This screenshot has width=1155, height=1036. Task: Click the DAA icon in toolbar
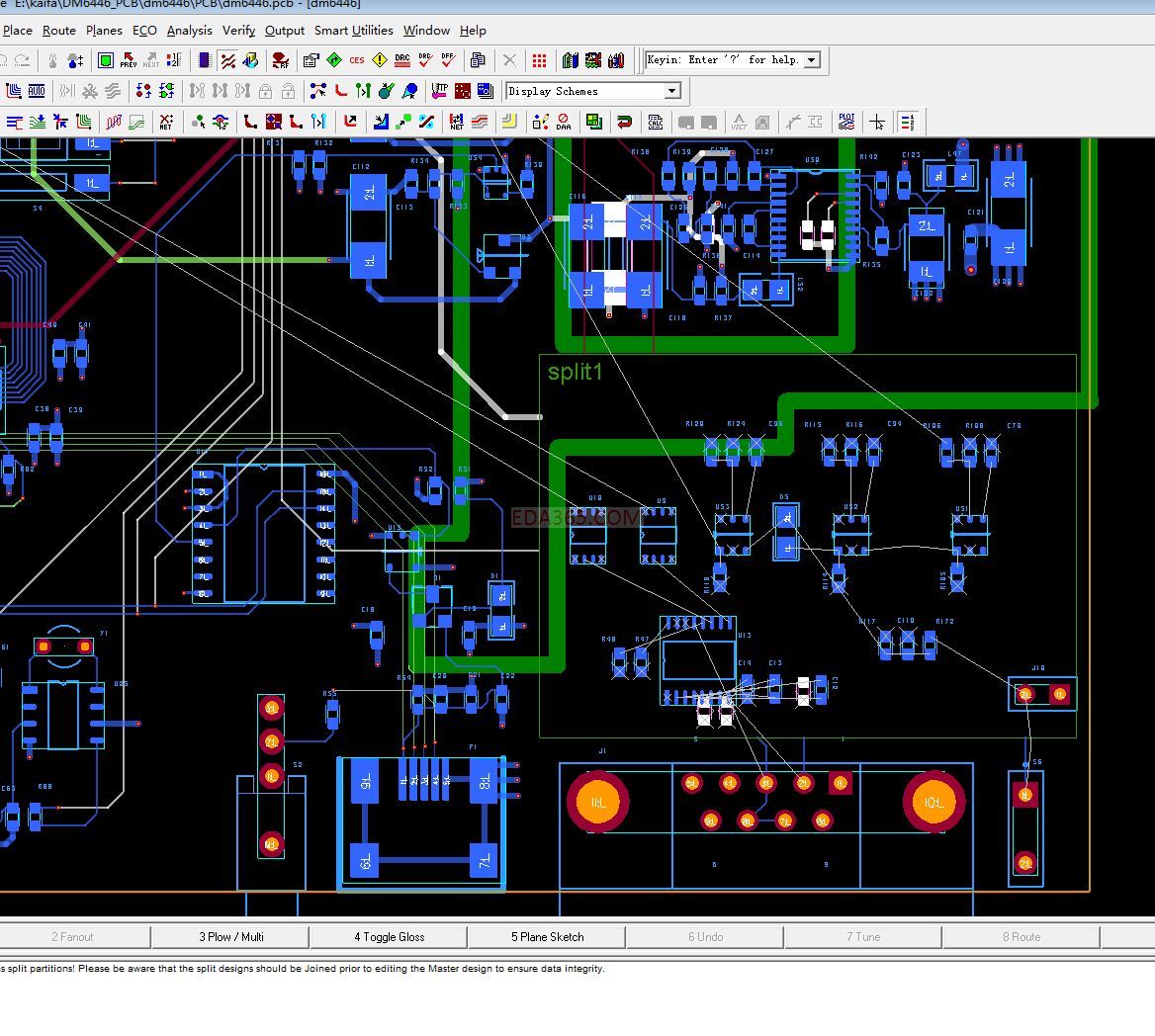point(564,122)
